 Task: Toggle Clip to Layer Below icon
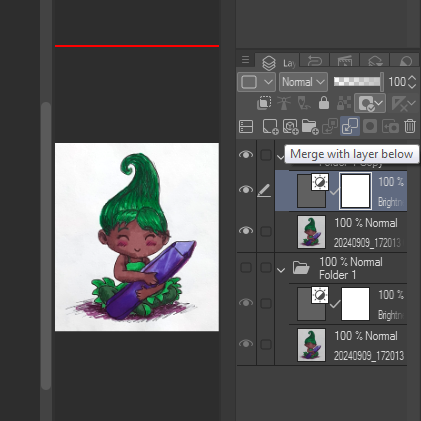click(264, 103)
